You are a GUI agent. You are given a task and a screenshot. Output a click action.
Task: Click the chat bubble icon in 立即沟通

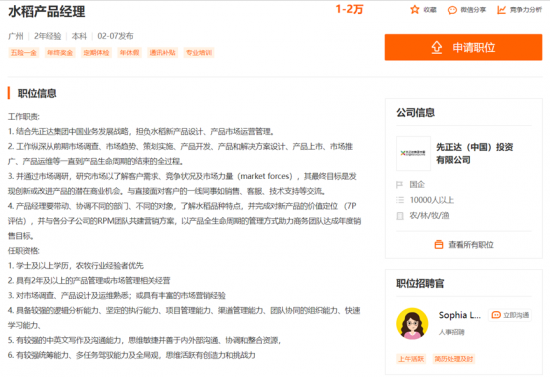pyautogui.click(x=496, y=315)
